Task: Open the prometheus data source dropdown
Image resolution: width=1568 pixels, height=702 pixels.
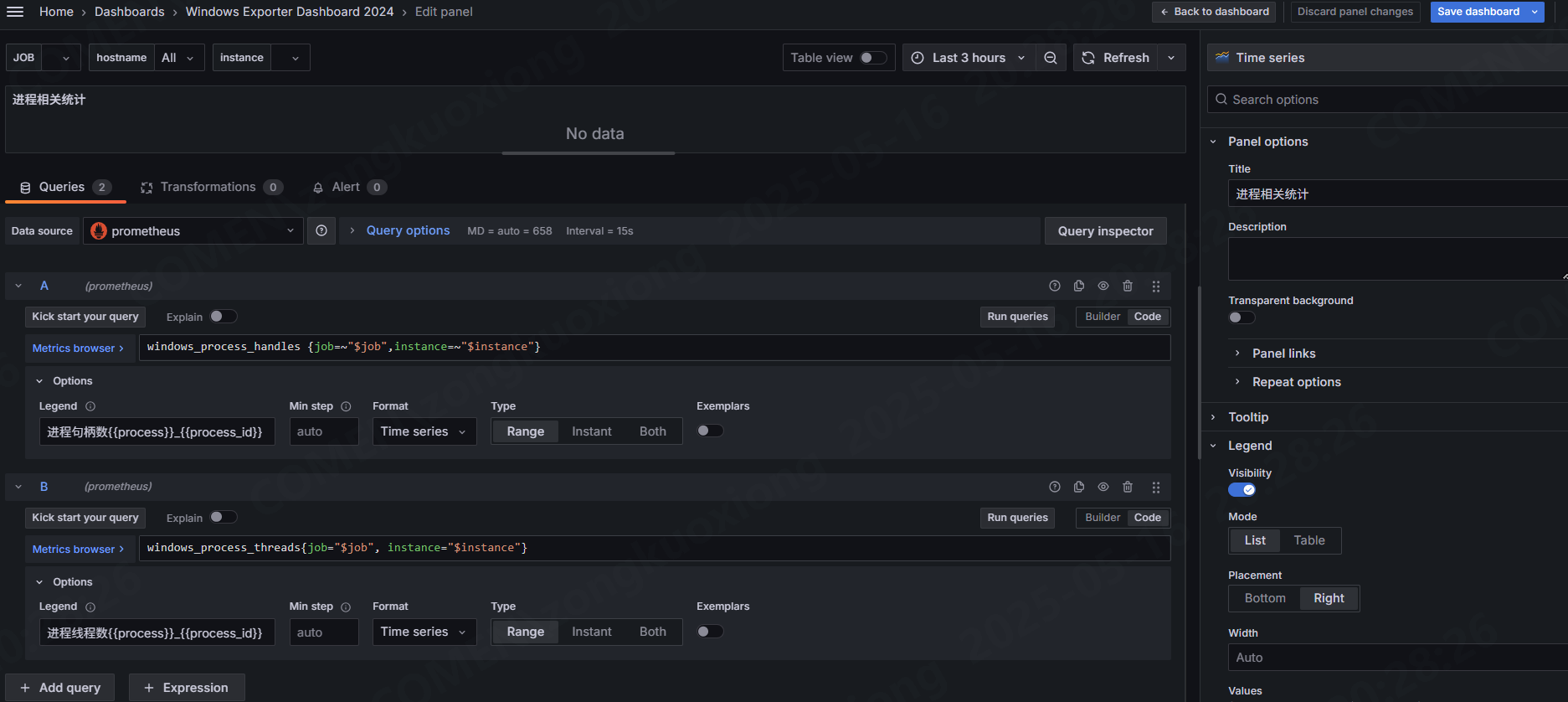Action: [193, 231]
